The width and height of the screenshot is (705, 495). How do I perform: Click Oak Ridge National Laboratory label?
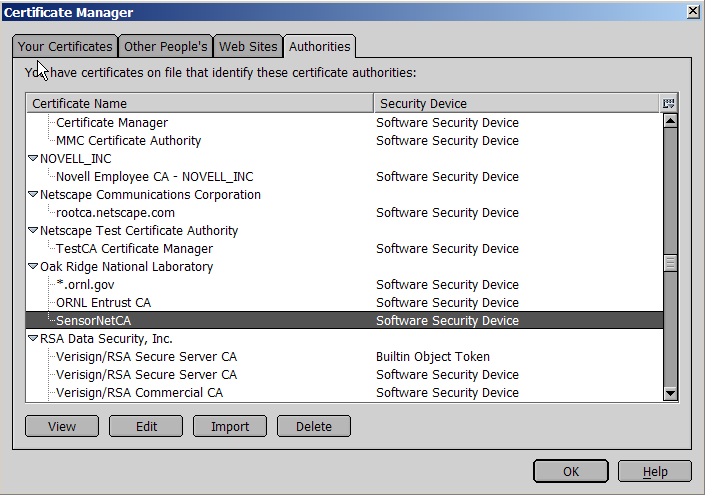coord(126,267)
